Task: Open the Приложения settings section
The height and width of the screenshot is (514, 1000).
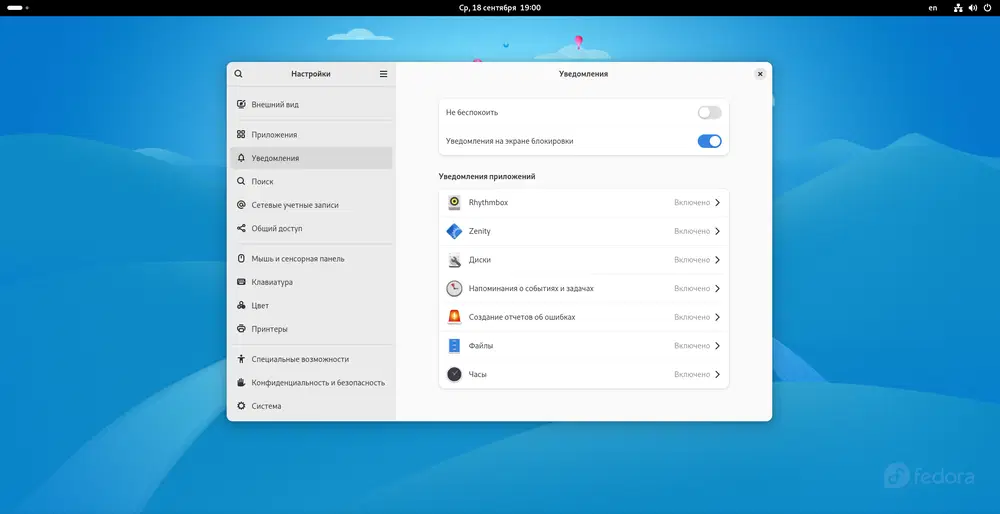Action: [311, 135]
